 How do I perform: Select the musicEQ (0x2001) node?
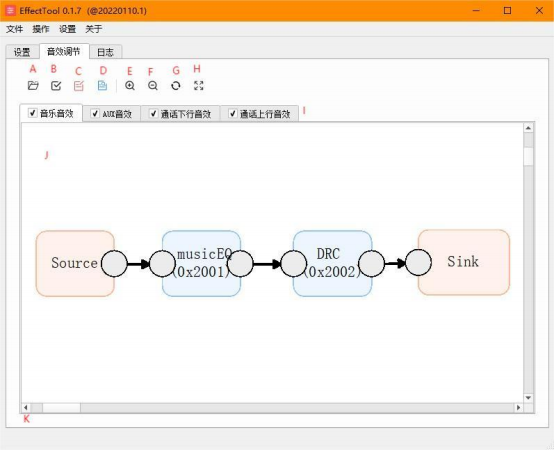pos(202,263)
